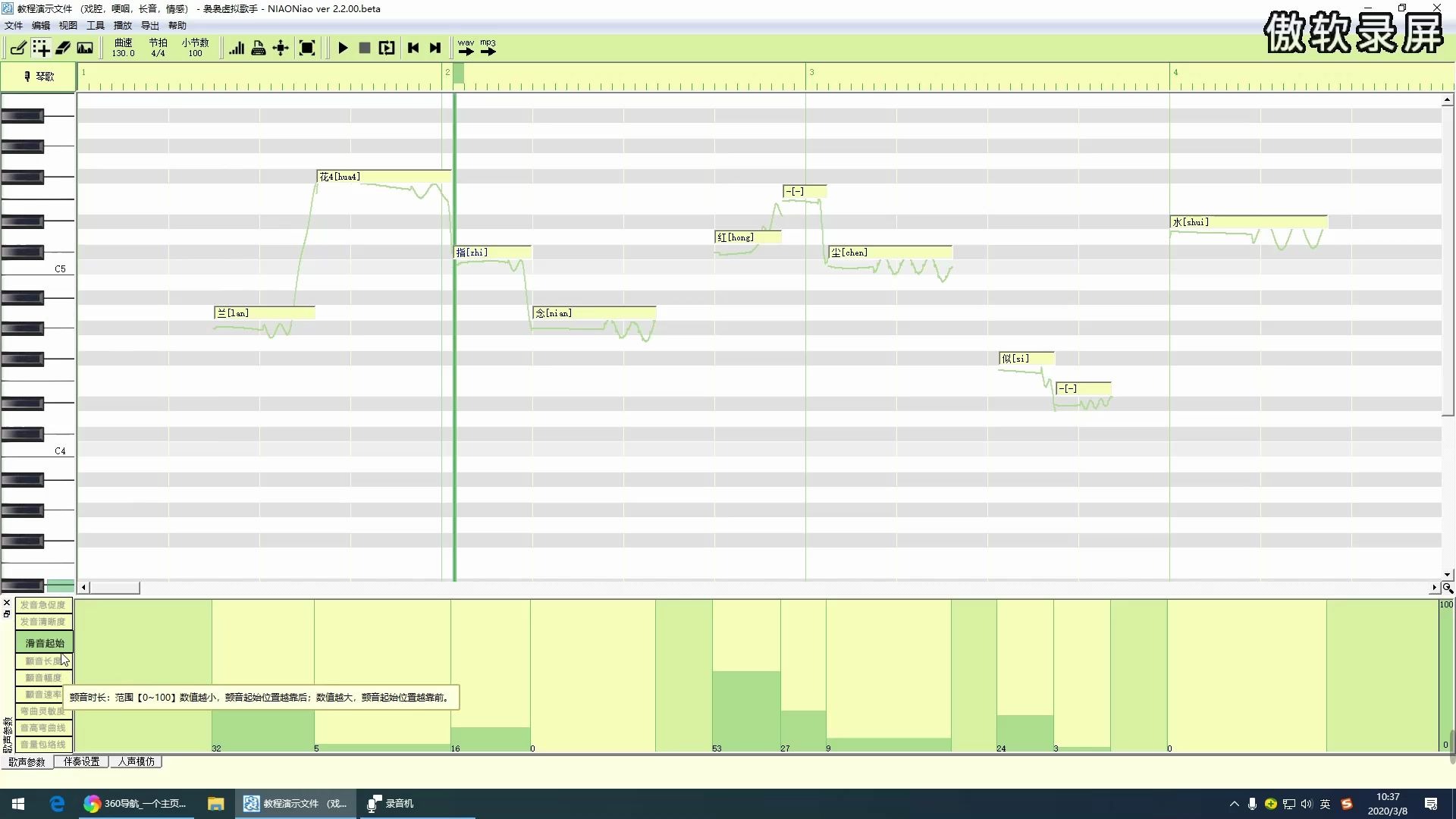
Task: Select the 颤音幅度 parameter
Action: 44,678
